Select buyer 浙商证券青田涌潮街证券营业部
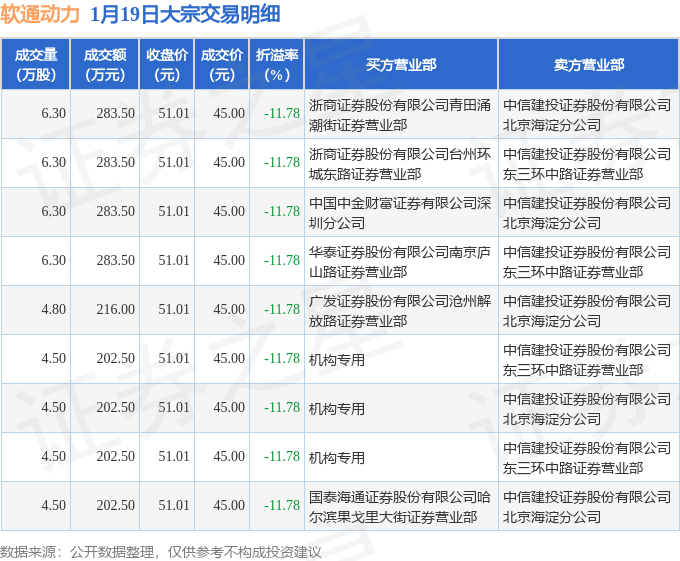The width and height of the screenshot is (680, 561). (400, 115)
